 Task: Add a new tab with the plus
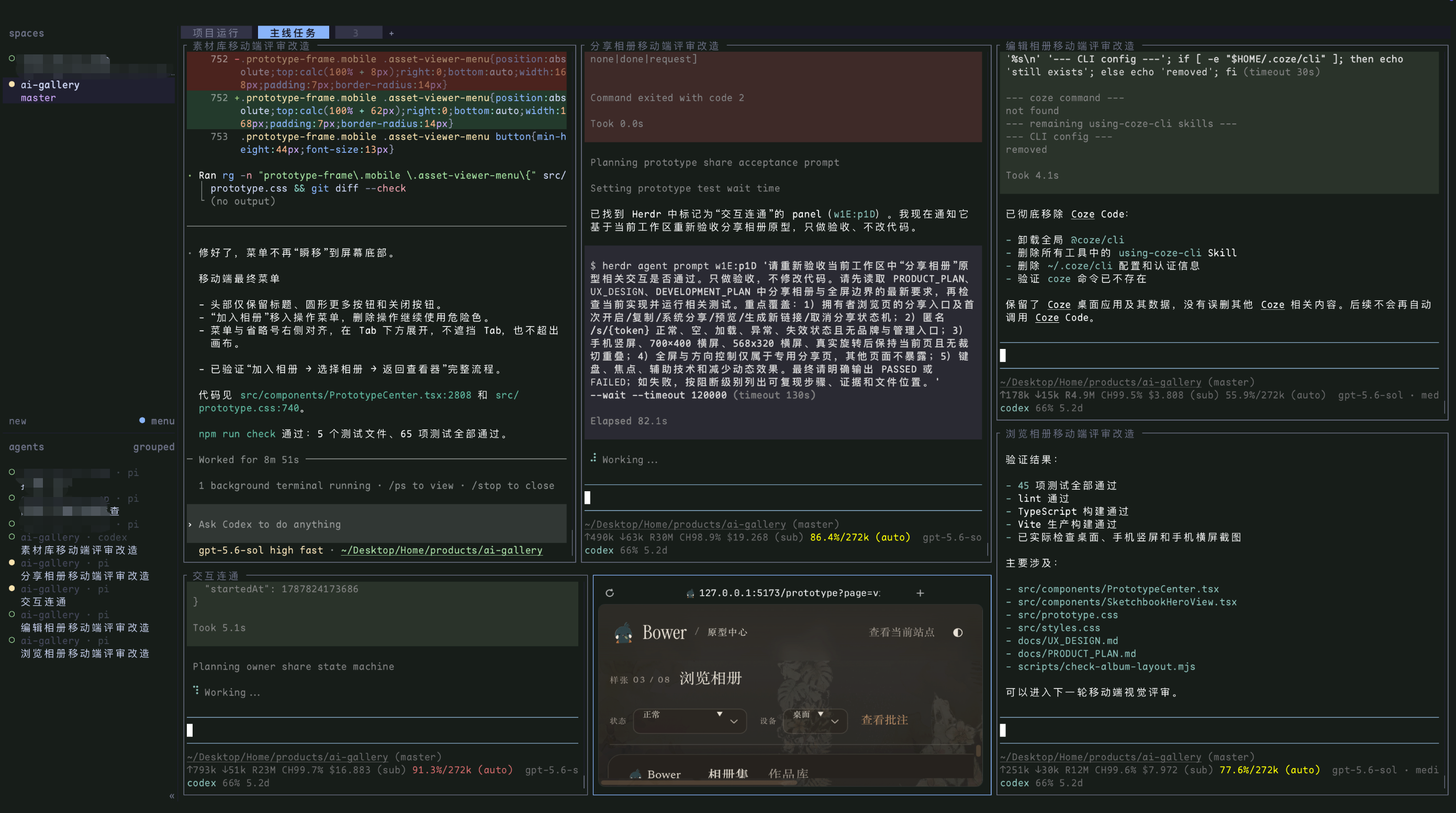coord(391,33)
